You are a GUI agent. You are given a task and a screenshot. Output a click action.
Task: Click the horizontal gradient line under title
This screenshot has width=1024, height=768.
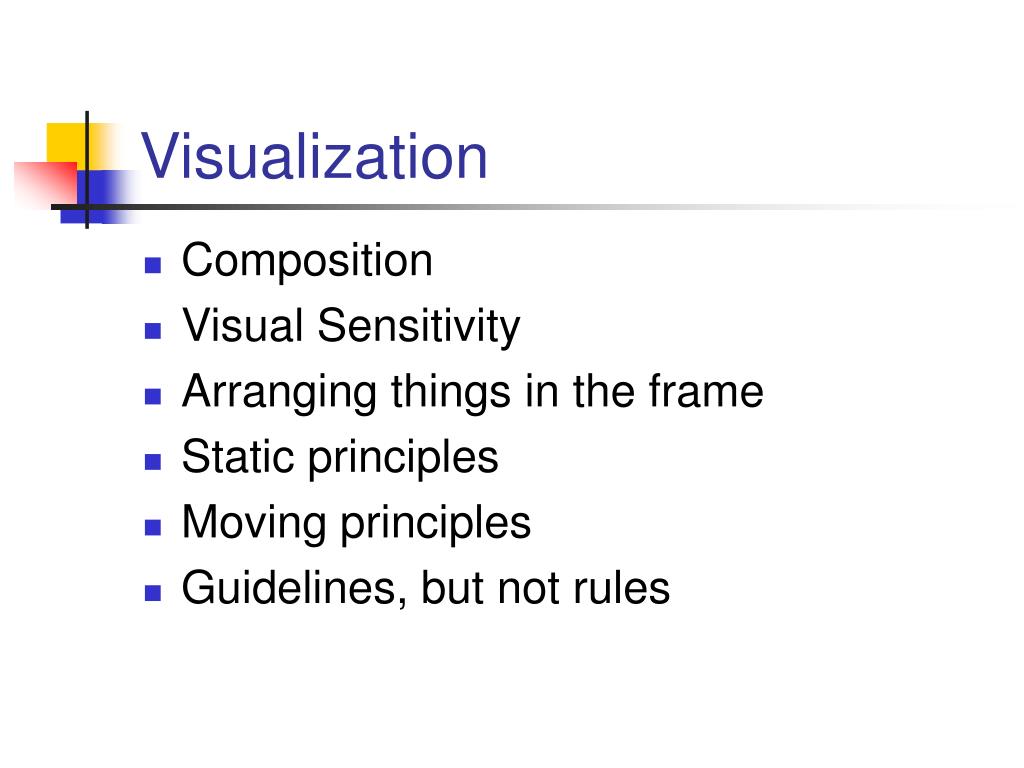[x=522, y=207]
